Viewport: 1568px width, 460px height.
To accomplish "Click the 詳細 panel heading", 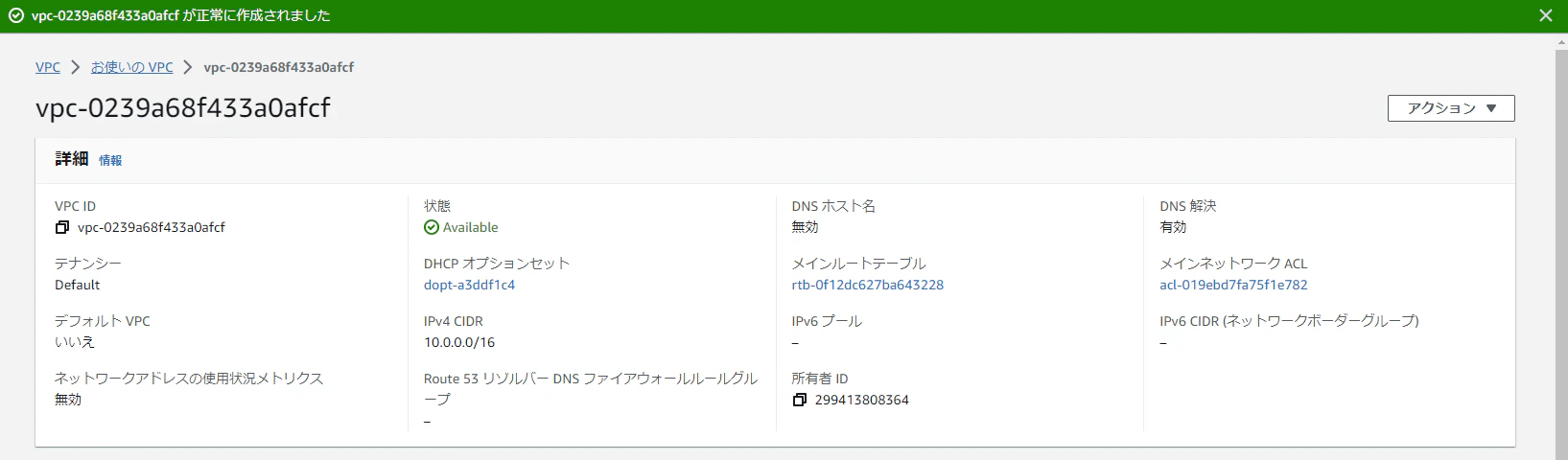I will [72, 159].
